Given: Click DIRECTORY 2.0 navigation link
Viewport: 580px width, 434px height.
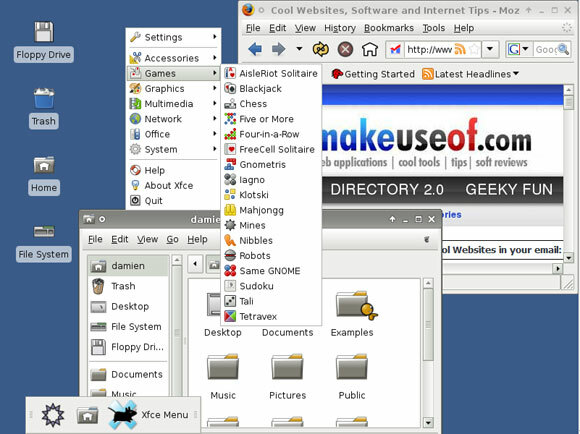Looking at the screenshot, I should coord(387,189).
